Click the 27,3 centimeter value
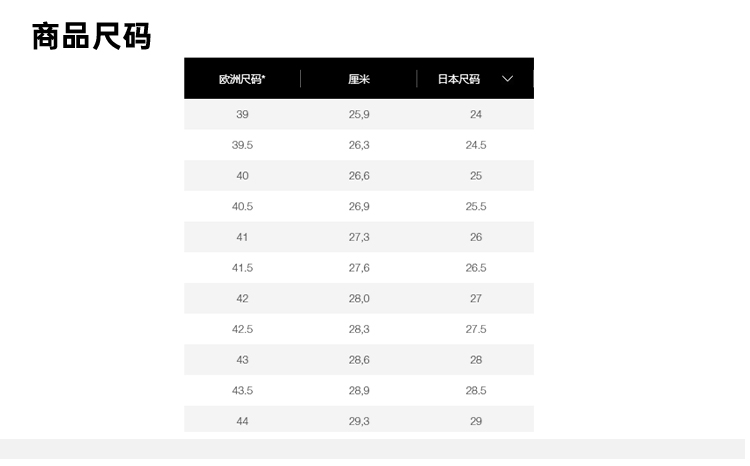 pyautogui.click(x=359, y=237)
